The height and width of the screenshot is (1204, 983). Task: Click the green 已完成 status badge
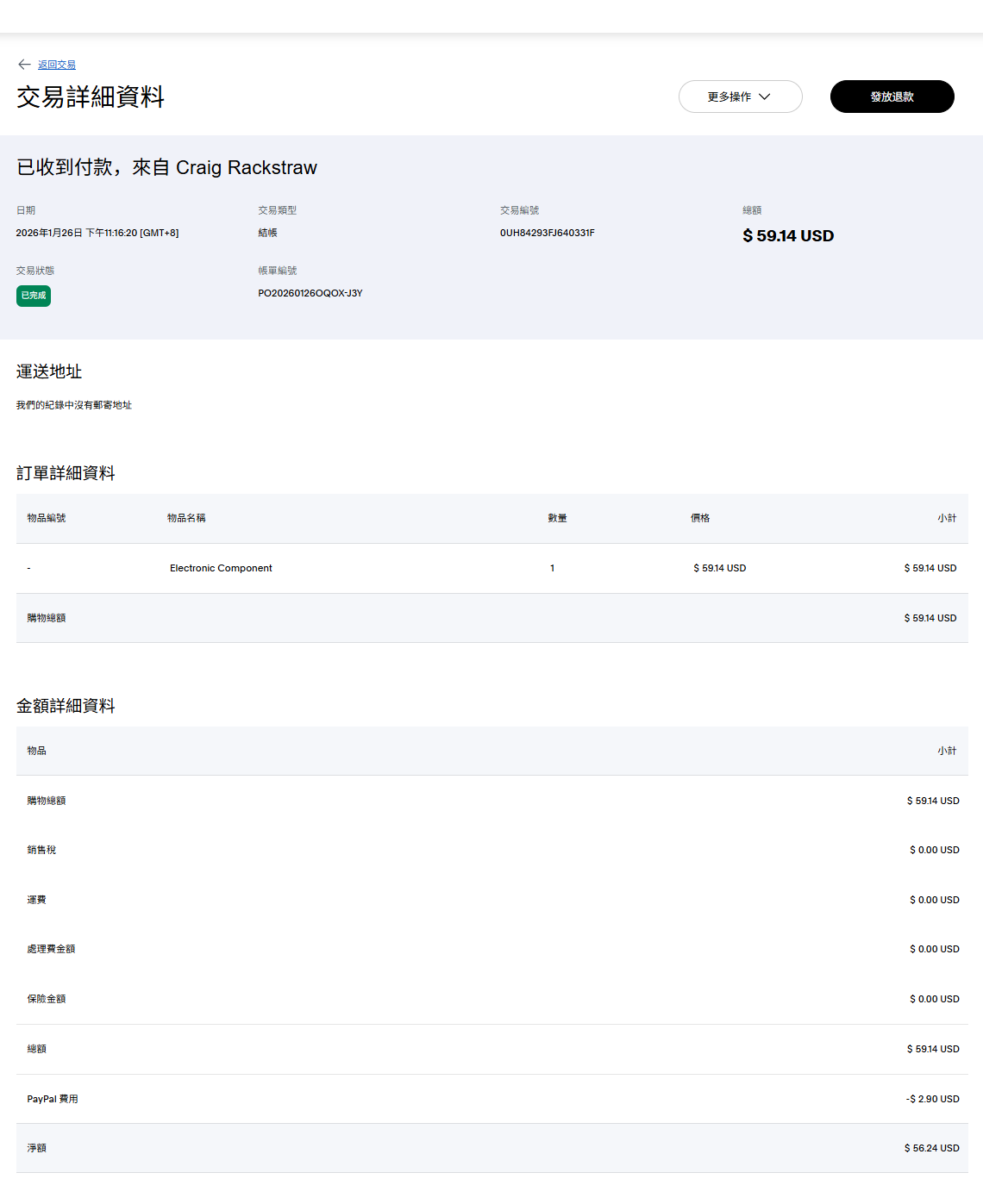tap(34, 296)
